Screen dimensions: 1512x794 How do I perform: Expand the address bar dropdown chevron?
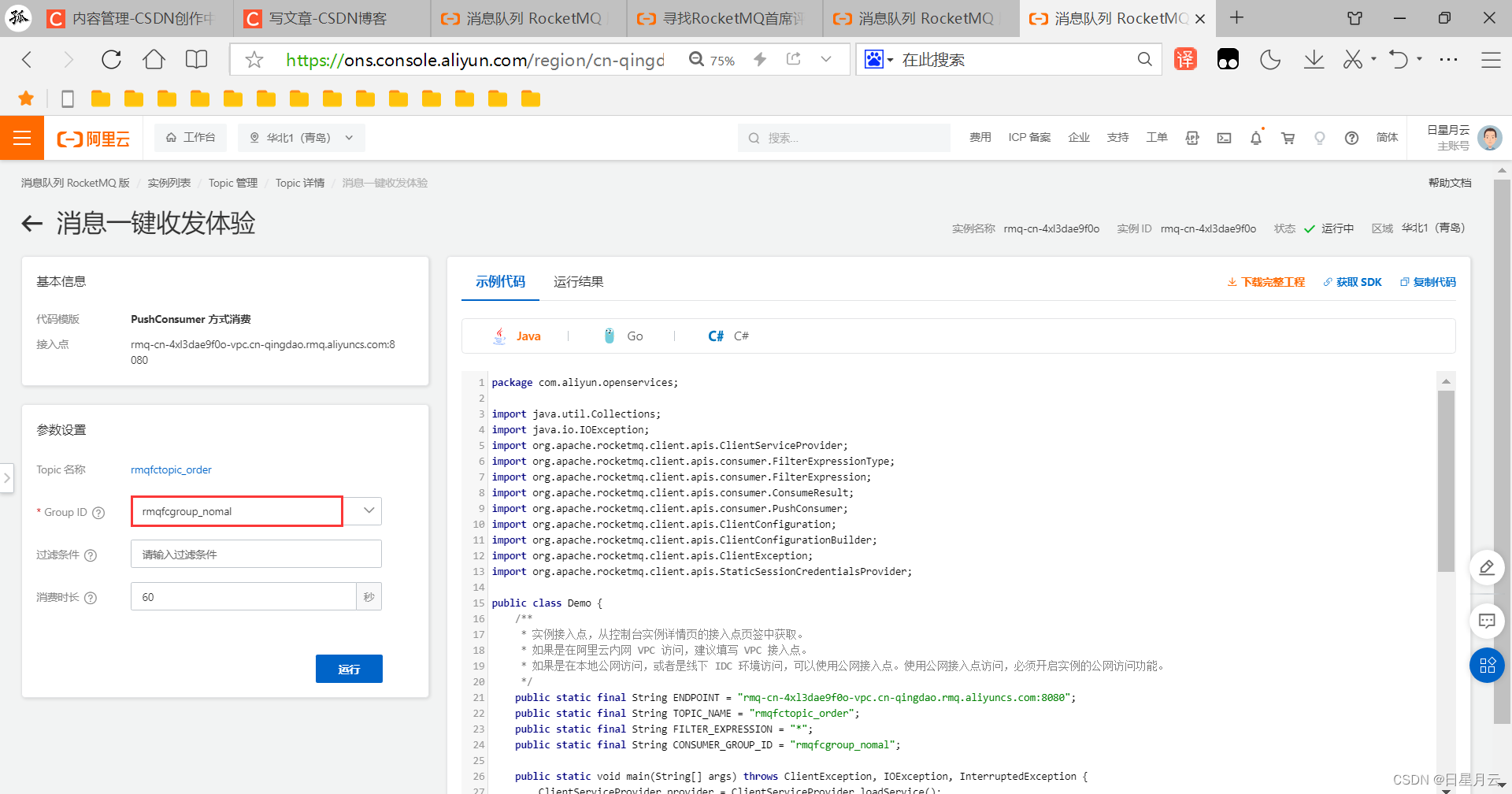[825, 59]
